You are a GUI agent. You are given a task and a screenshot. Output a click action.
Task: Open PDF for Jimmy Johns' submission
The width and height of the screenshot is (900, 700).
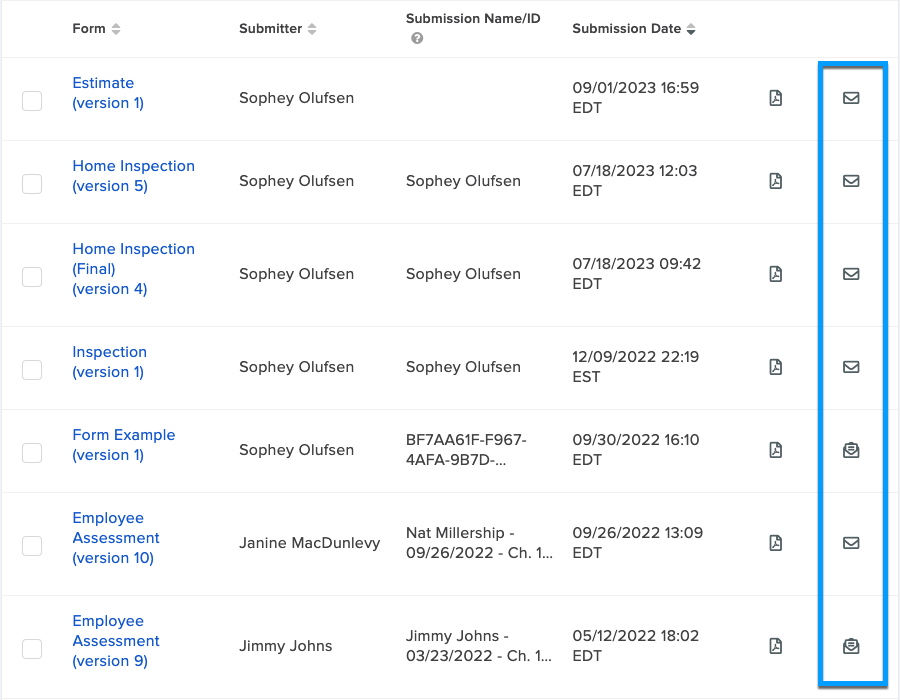(x=775, y=646)
